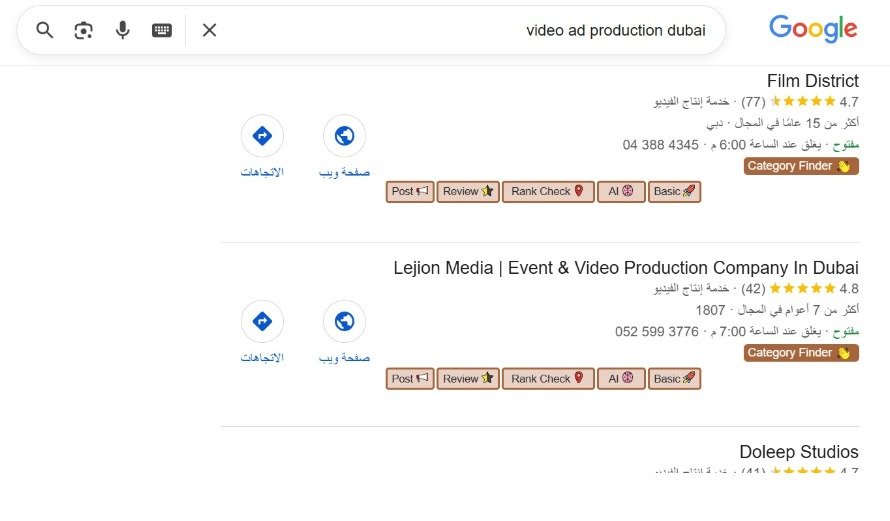Open web page globe for Lejion Media
Screen dimensions: 890x521
(344, 322)
